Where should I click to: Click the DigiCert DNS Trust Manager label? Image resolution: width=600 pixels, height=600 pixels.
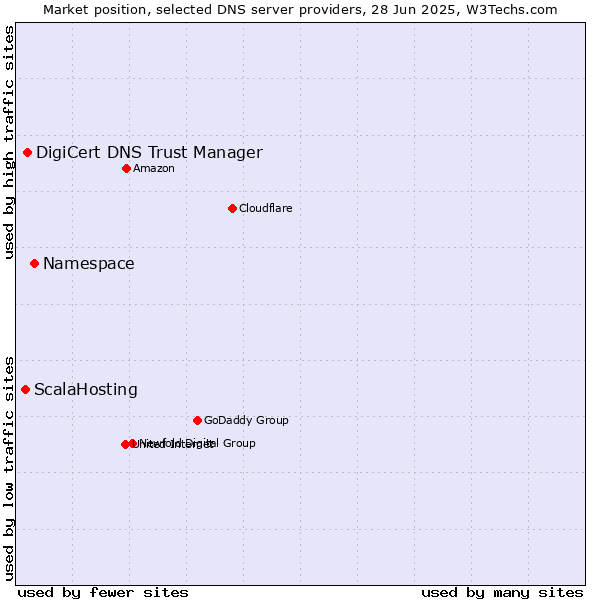click(x=149, y=153)
